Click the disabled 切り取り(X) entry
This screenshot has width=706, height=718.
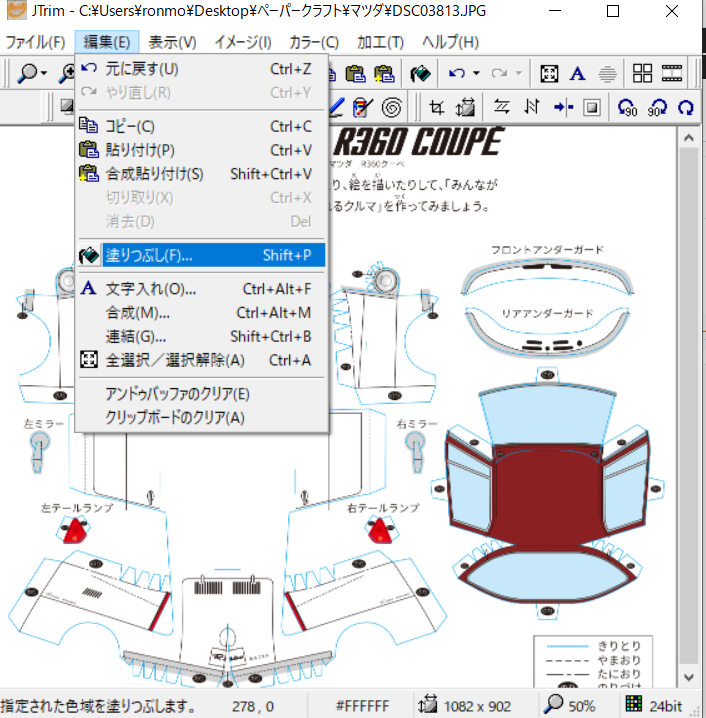click(201, 198)
